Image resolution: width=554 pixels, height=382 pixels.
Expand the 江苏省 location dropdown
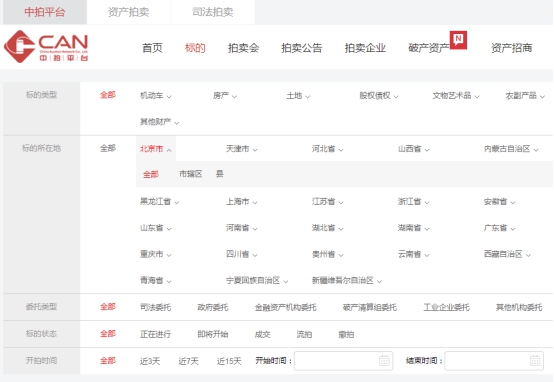(x=328, y=202)
